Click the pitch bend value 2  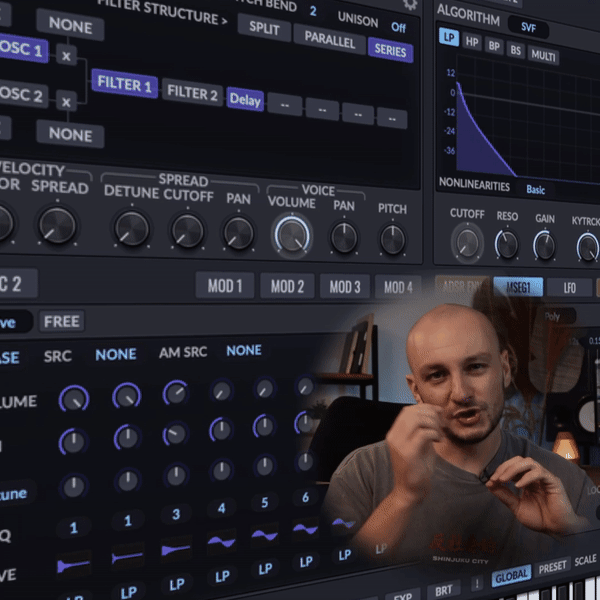(313, 11)
